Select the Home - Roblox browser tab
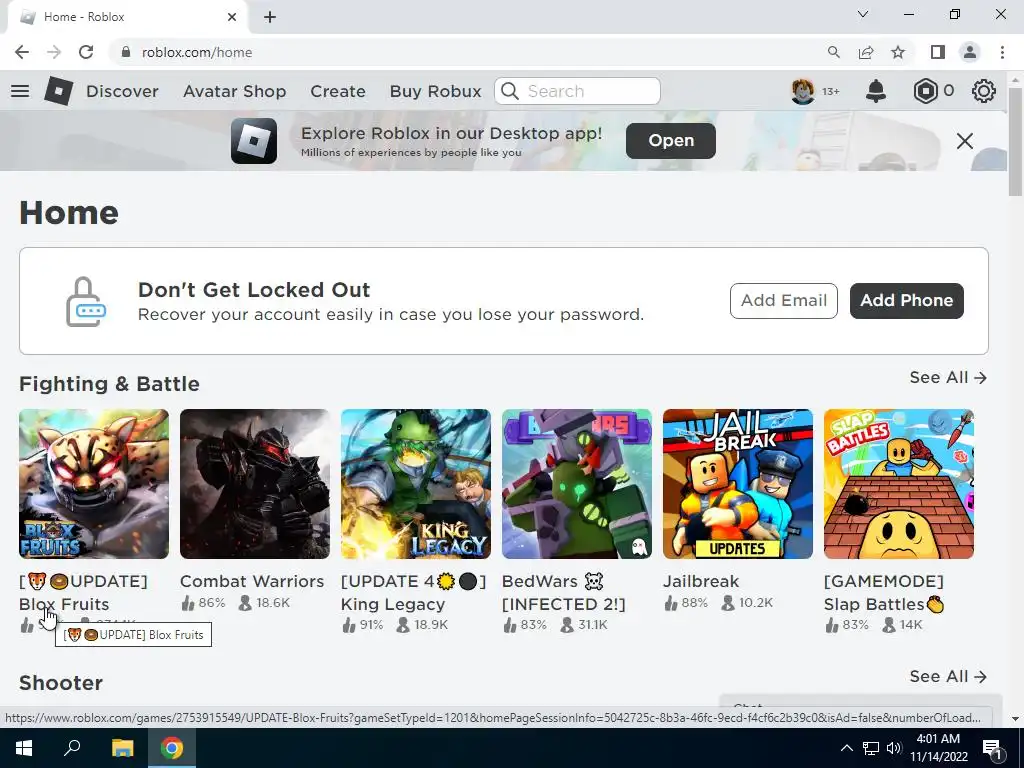Screen dimensions: 1024x768 pos(127,17)
